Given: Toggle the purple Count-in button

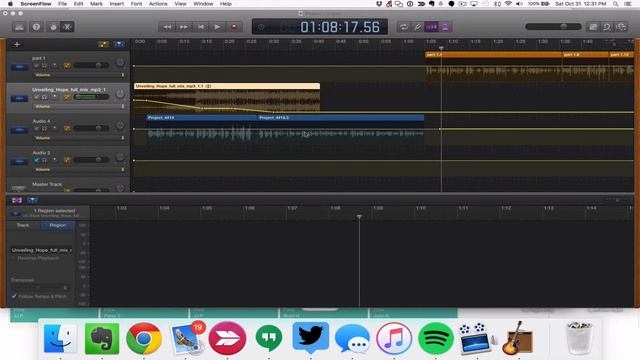Looking at the screenshot, I should (x=431, y=27).
